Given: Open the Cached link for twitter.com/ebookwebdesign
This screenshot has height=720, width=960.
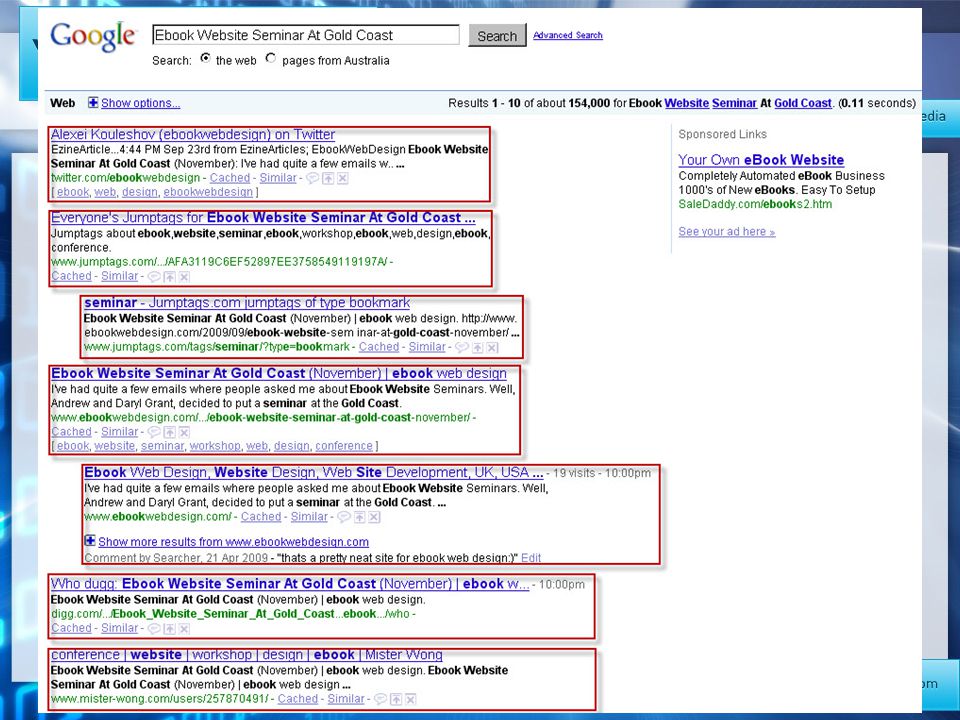Looking at the screenshot, I should click(x=230, y=178).
